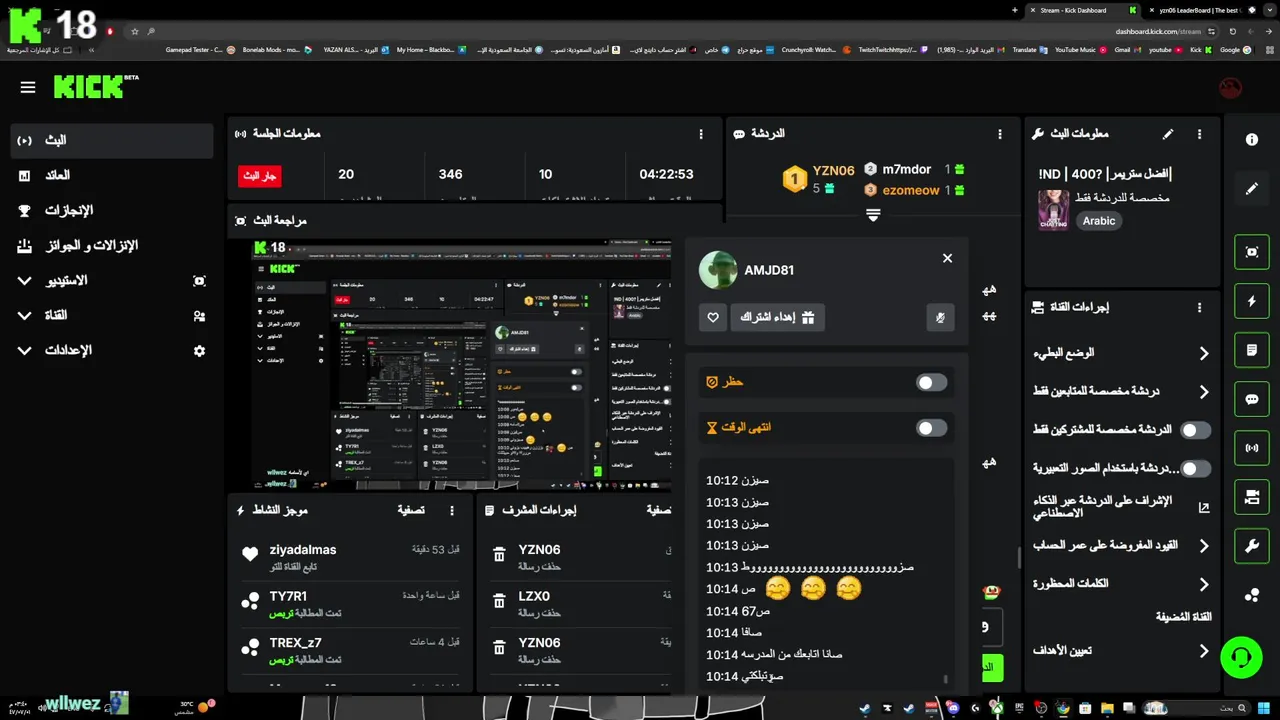Click the reward icon beside TY7R1
The width and height of the screenshot is (1280, 720).
coord(250,601)
